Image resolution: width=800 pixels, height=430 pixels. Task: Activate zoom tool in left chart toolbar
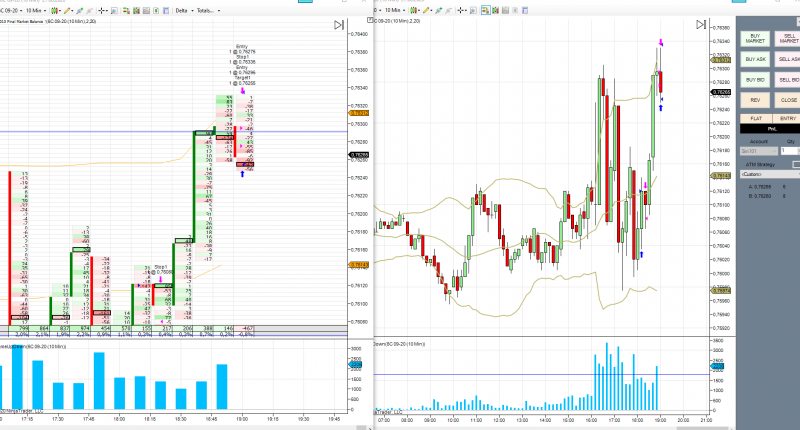(x=113, y=10)
